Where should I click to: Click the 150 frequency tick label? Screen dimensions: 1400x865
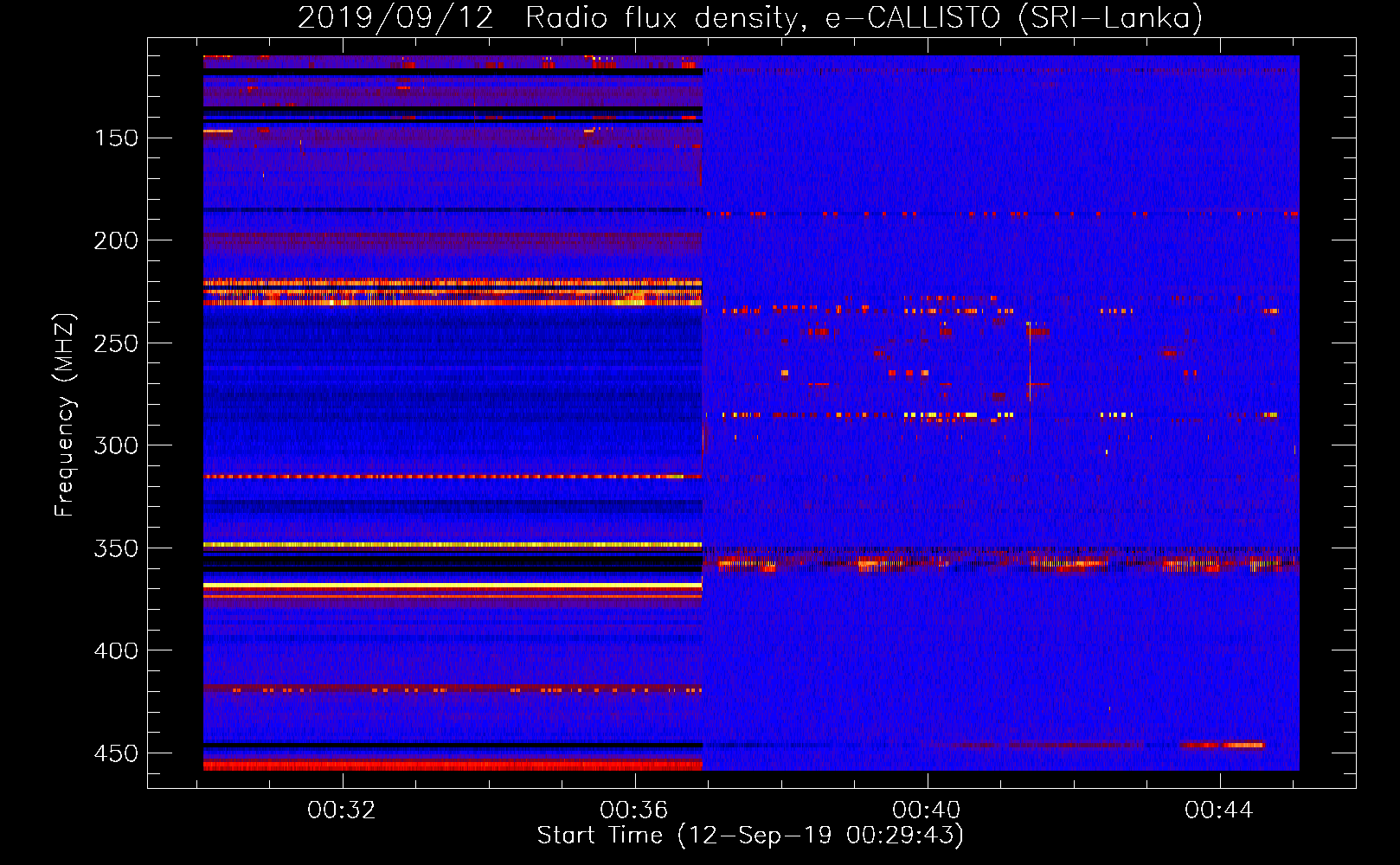point(116,138)
